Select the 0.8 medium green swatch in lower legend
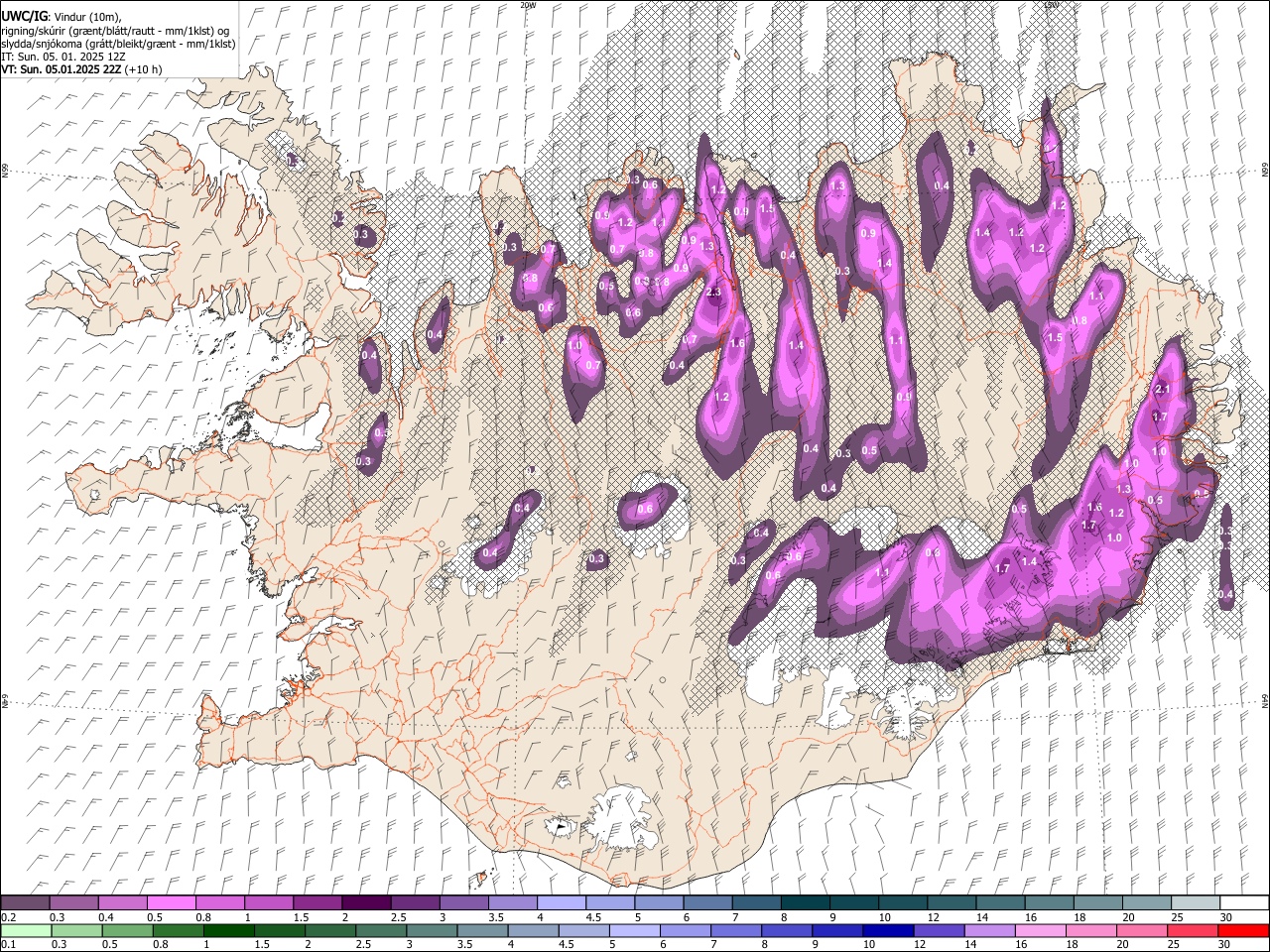 (x=178, y=930)
